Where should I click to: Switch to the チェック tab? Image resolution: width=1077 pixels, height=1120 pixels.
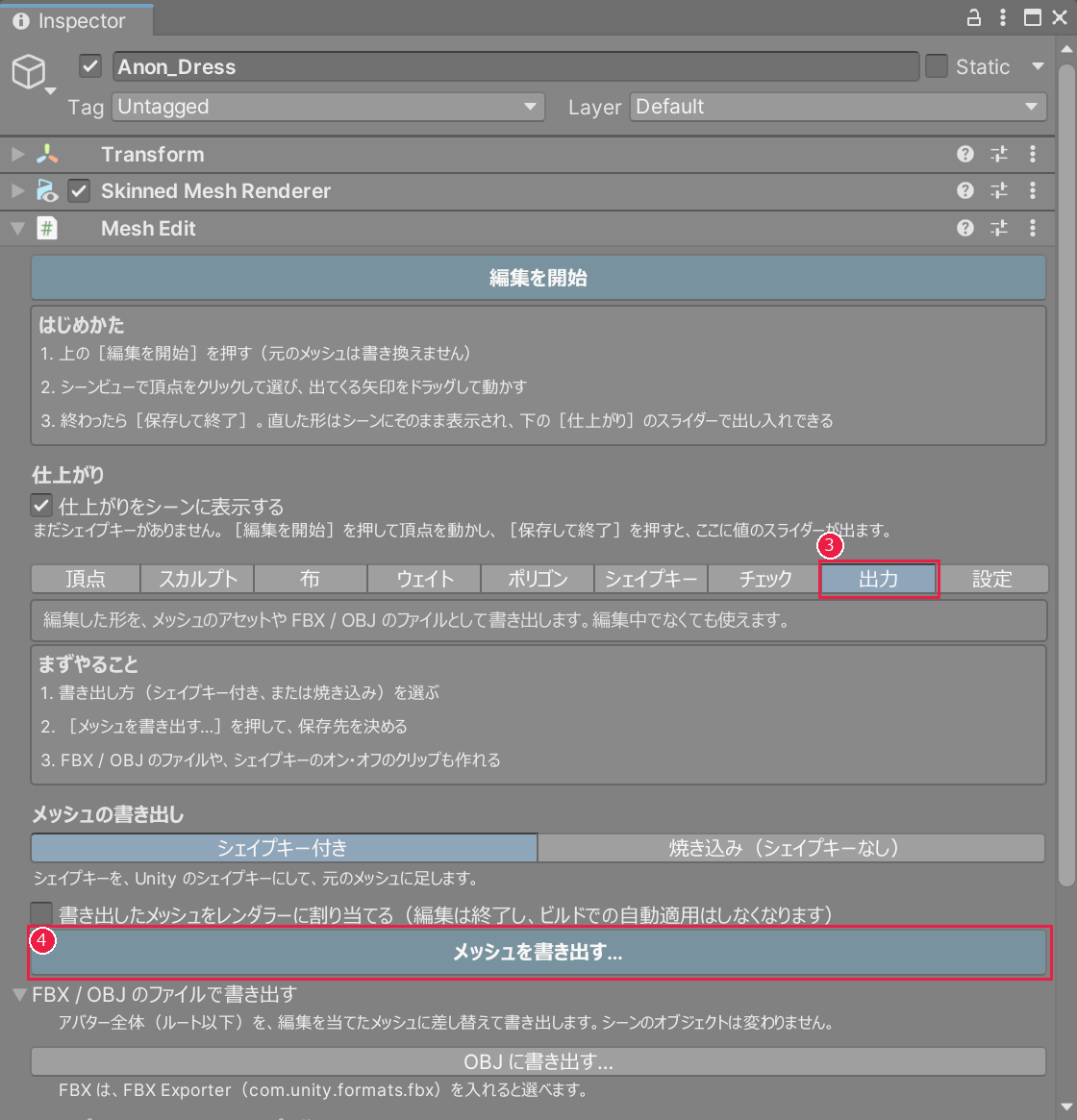coord(764,579)
